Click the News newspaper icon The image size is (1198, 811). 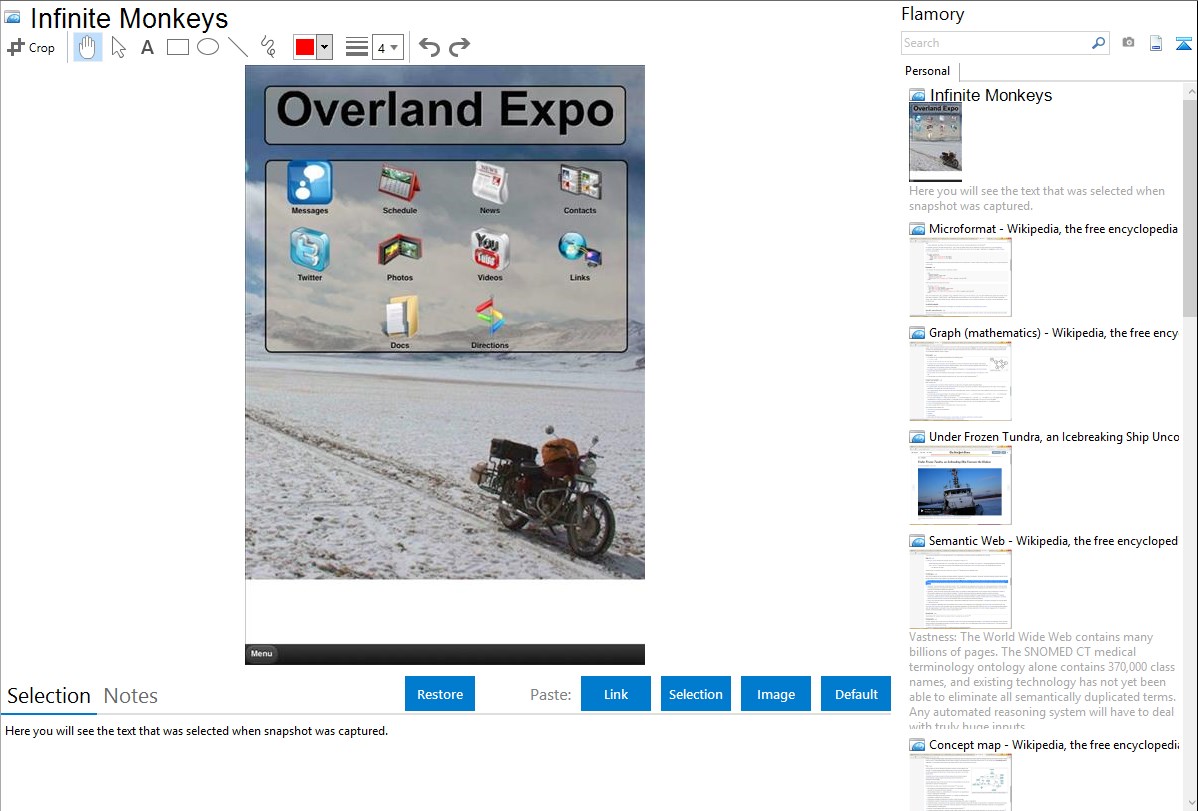pos(490,183)
